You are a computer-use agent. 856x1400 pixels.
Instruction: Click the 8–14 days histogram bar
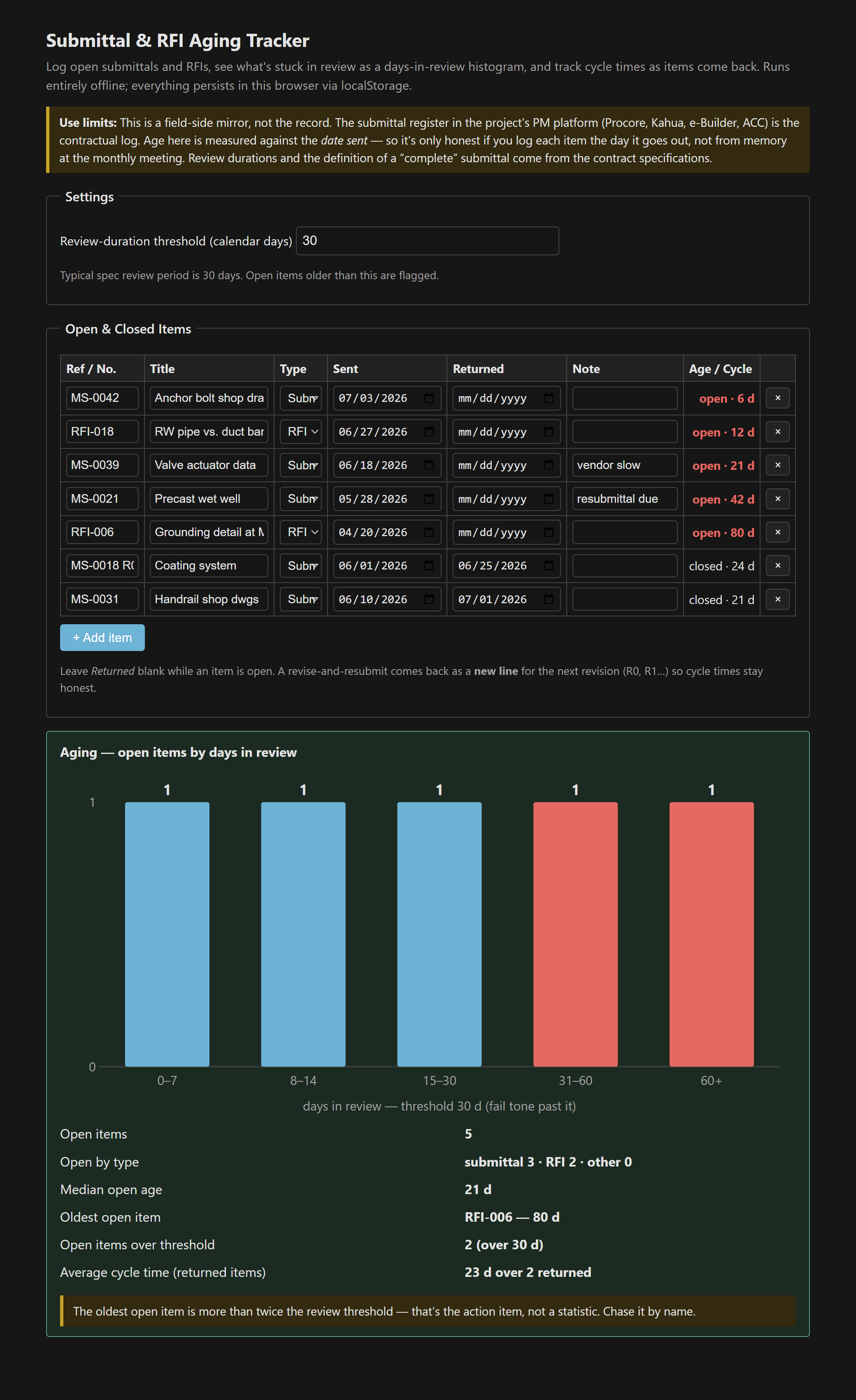pos(303,934)
